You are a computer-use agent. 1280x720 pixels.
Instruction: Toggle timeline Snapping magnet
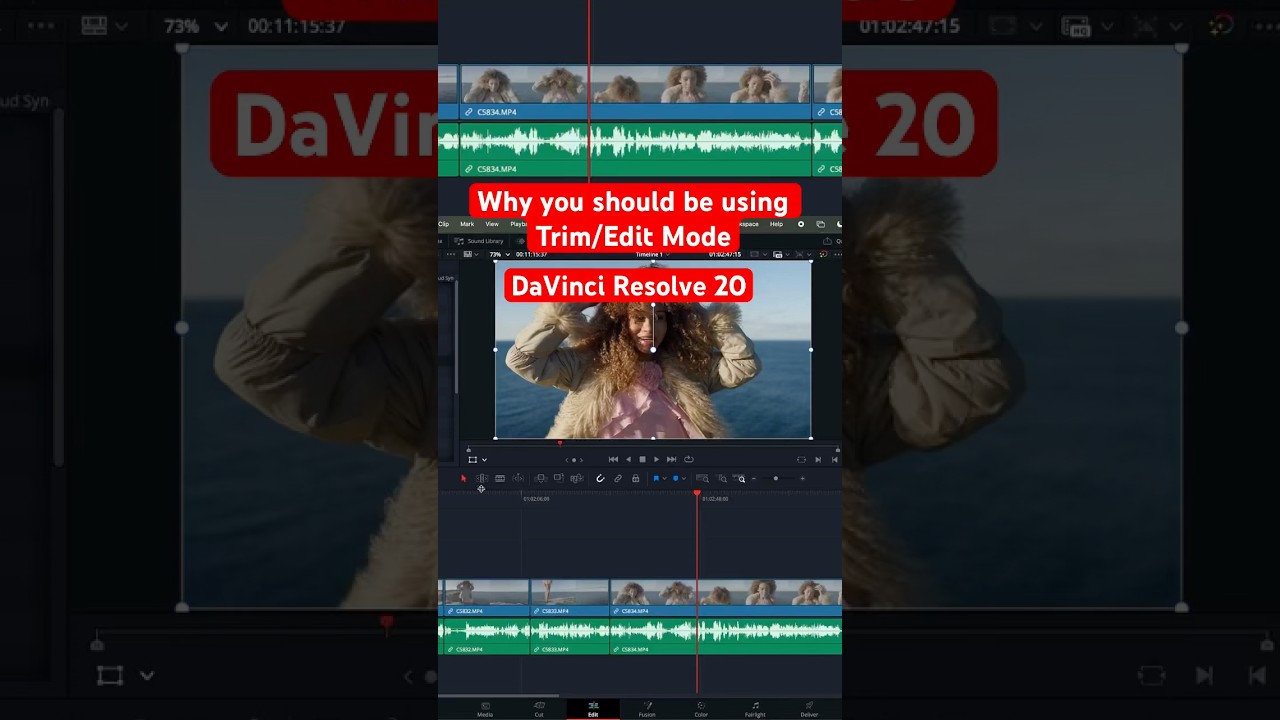pos(600,478)
